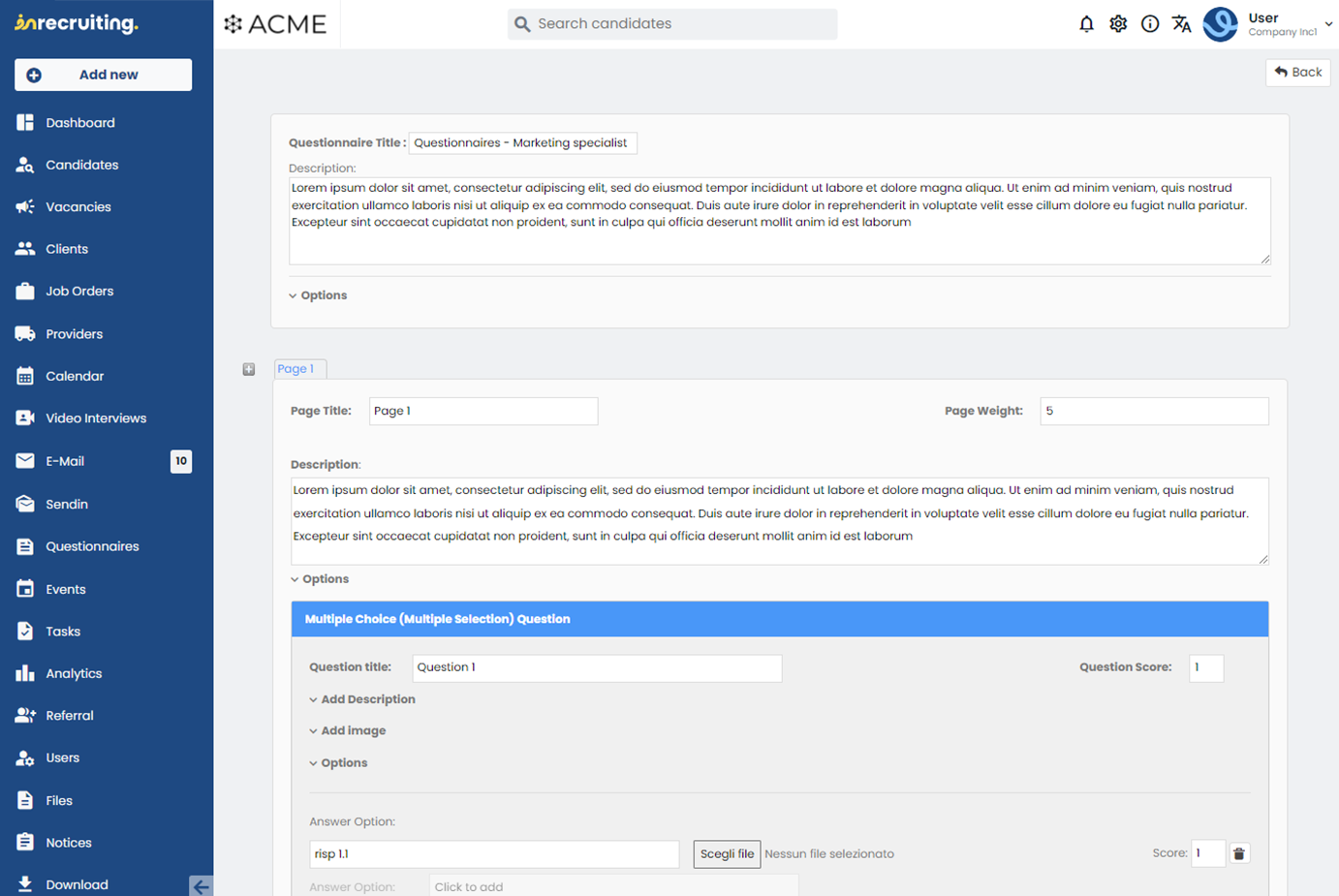Image resolution: width=1339 pixels, height=896 pixels.
Task: Open the user account dropdown
Action: click(1327, 24)
